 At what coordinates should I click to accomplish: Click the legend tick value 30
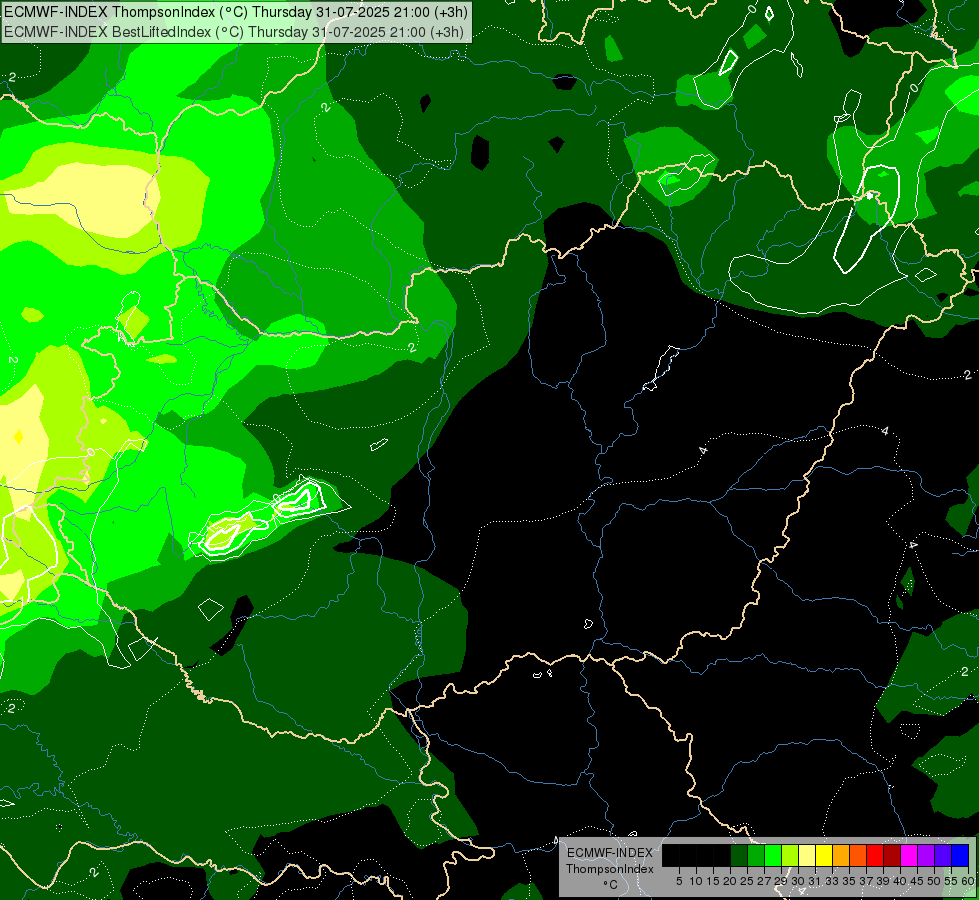798,881
